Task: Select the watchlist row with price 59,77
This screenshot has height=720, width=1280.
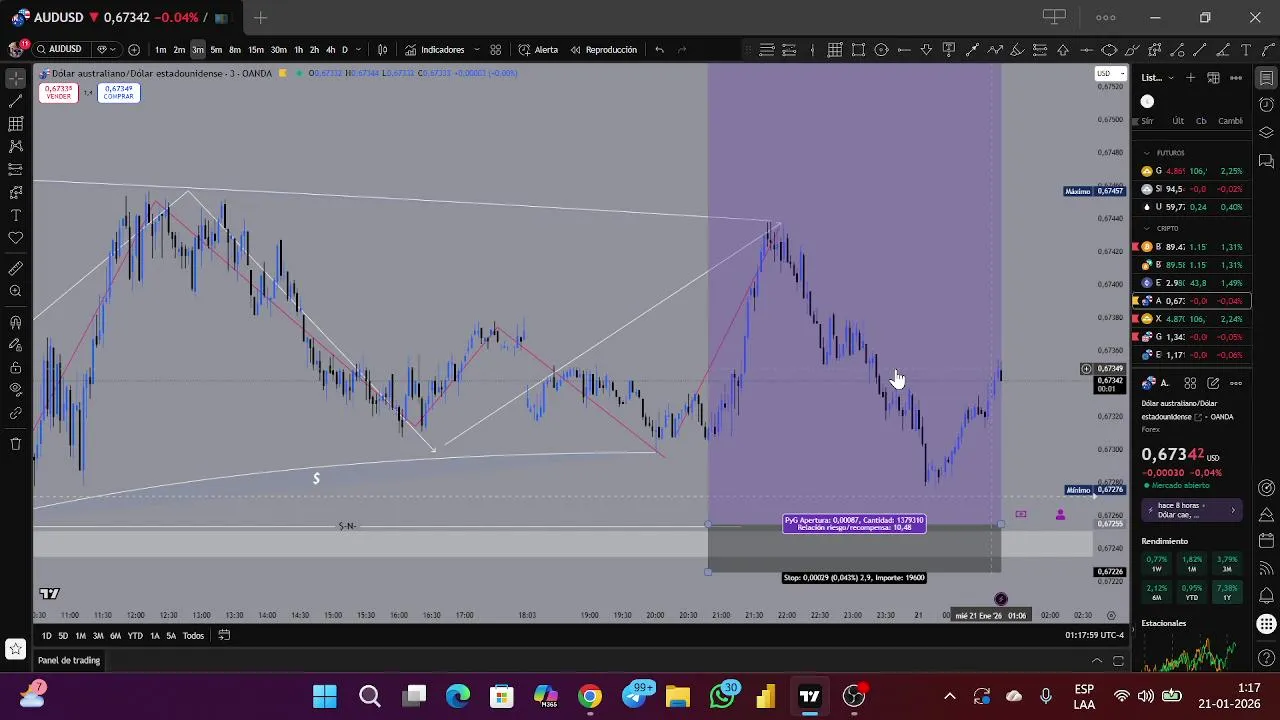Action: 1193,207
